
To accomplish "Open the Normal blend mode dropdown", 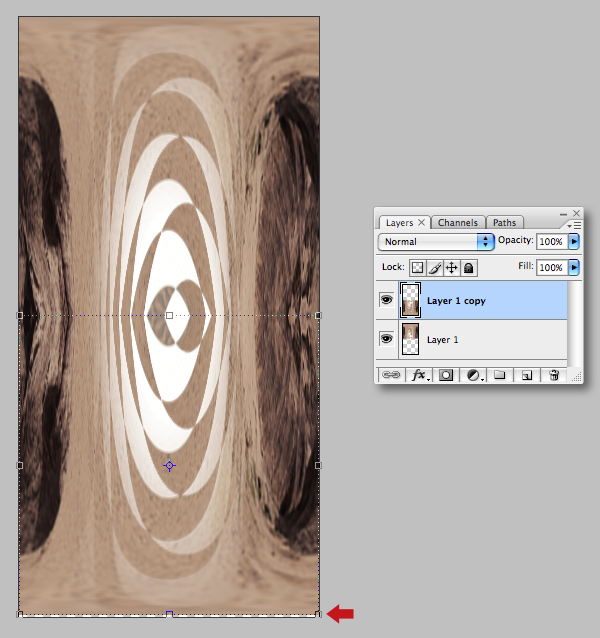I will click(436, 242).
